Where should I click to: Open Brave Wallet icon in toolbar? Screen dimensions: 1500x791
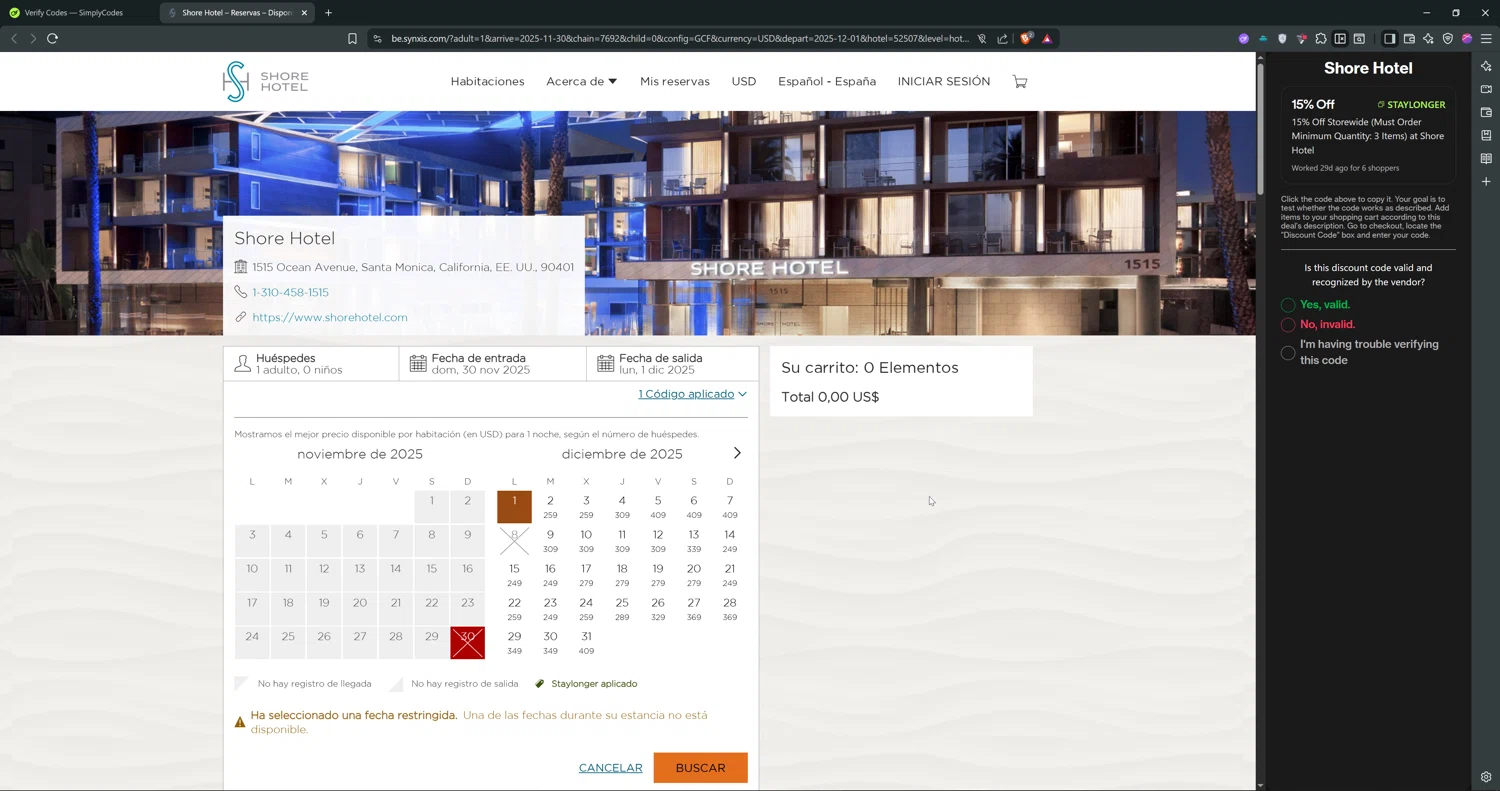[x=1409, y=39]
